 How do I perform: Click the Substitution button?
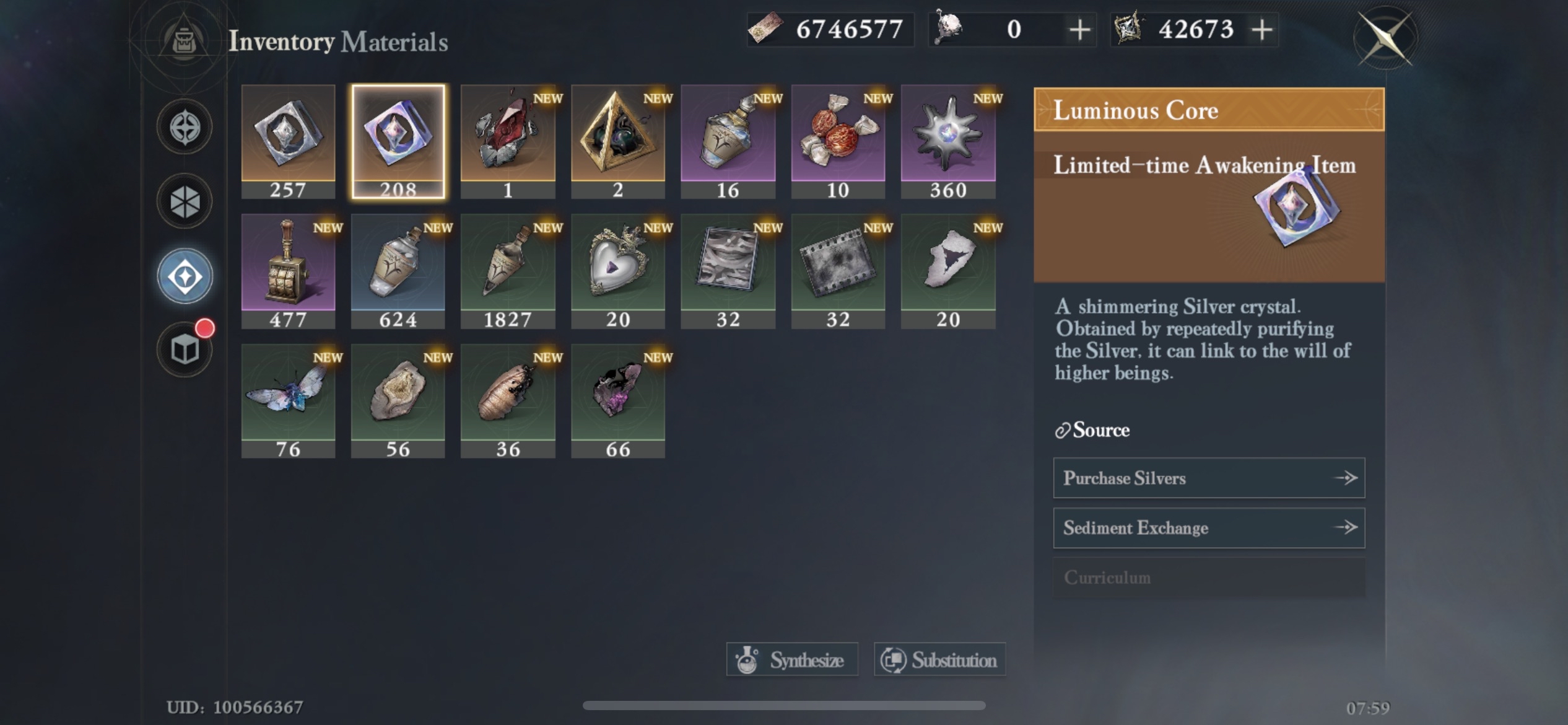pyautogui.click(x=939, y=659)
